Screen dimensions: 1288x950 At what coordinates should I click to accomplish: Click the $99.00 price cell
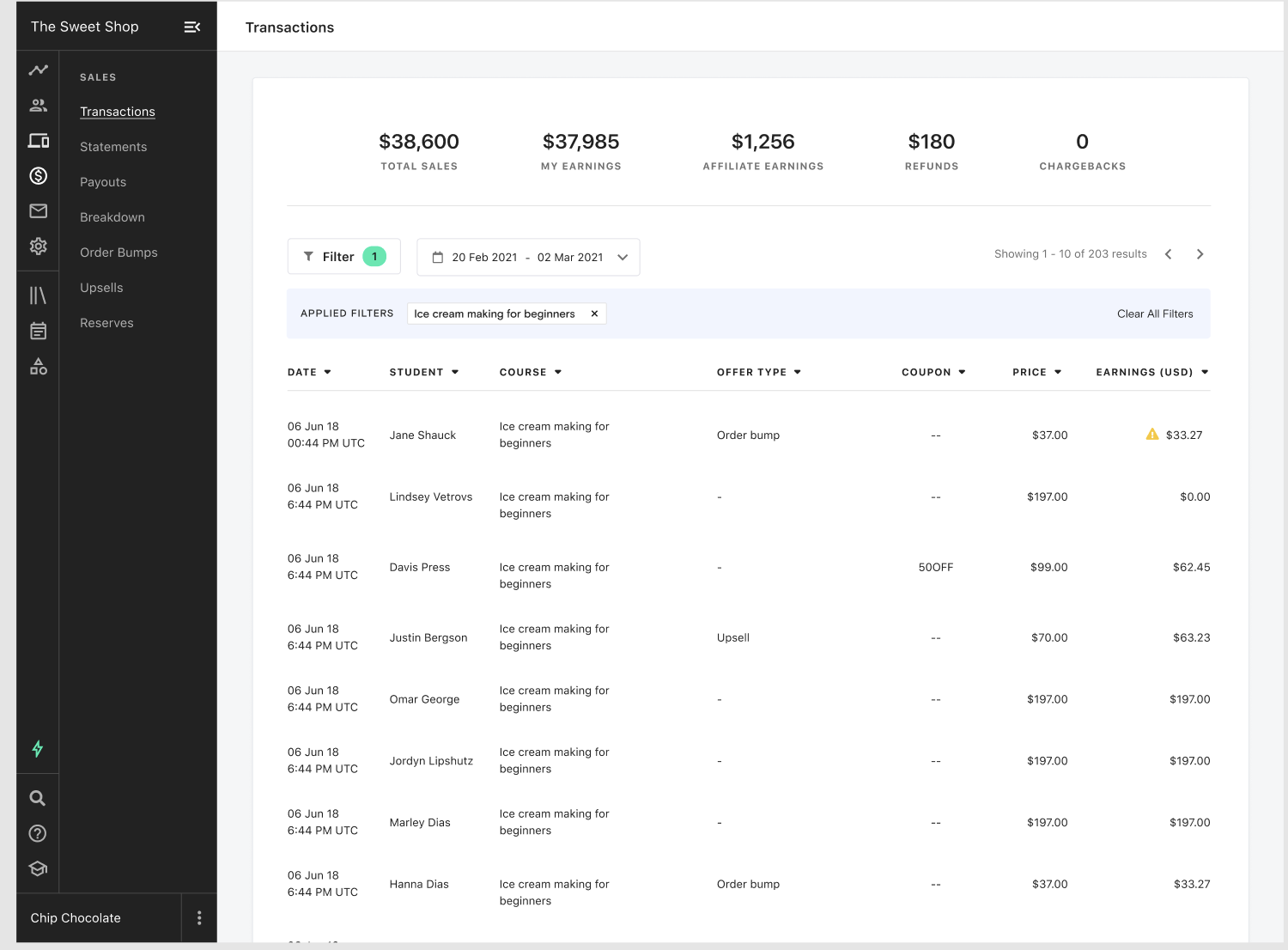pos(1049,567)
